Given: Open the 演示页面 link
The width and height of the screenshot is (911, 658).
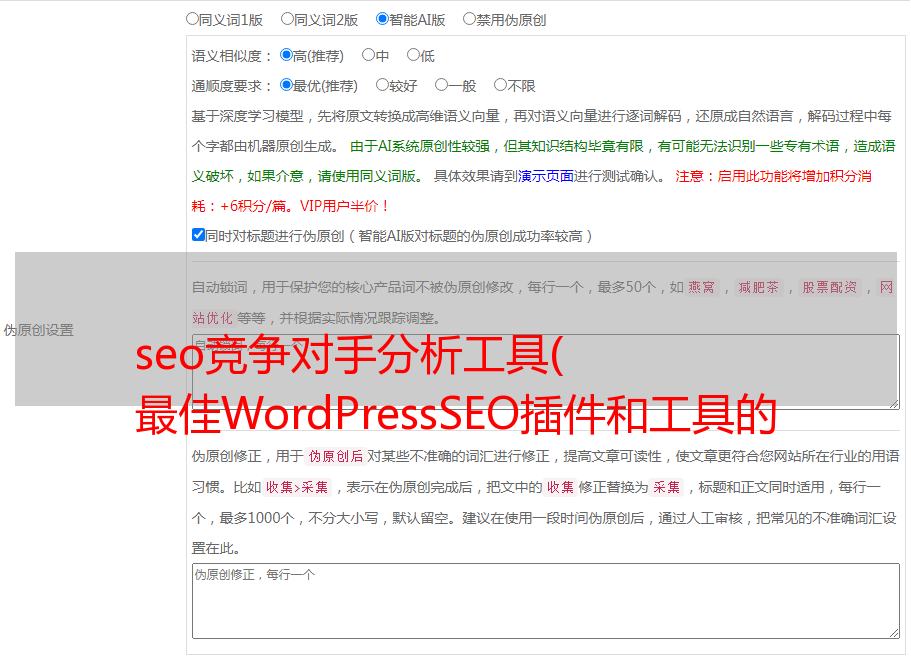Looking at the screenshot, I should [x=545, y=176].
